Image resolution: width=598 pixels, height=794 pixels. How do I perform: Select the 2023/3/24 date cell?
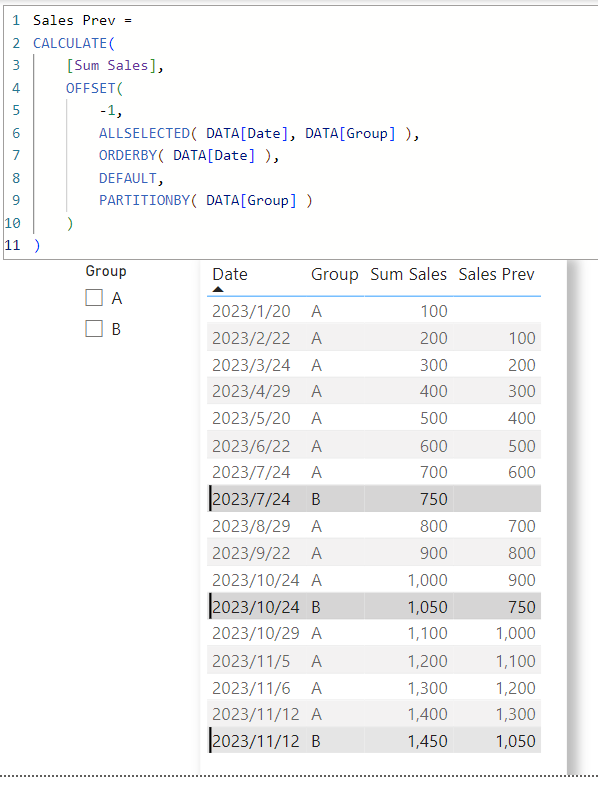[251, 365]
